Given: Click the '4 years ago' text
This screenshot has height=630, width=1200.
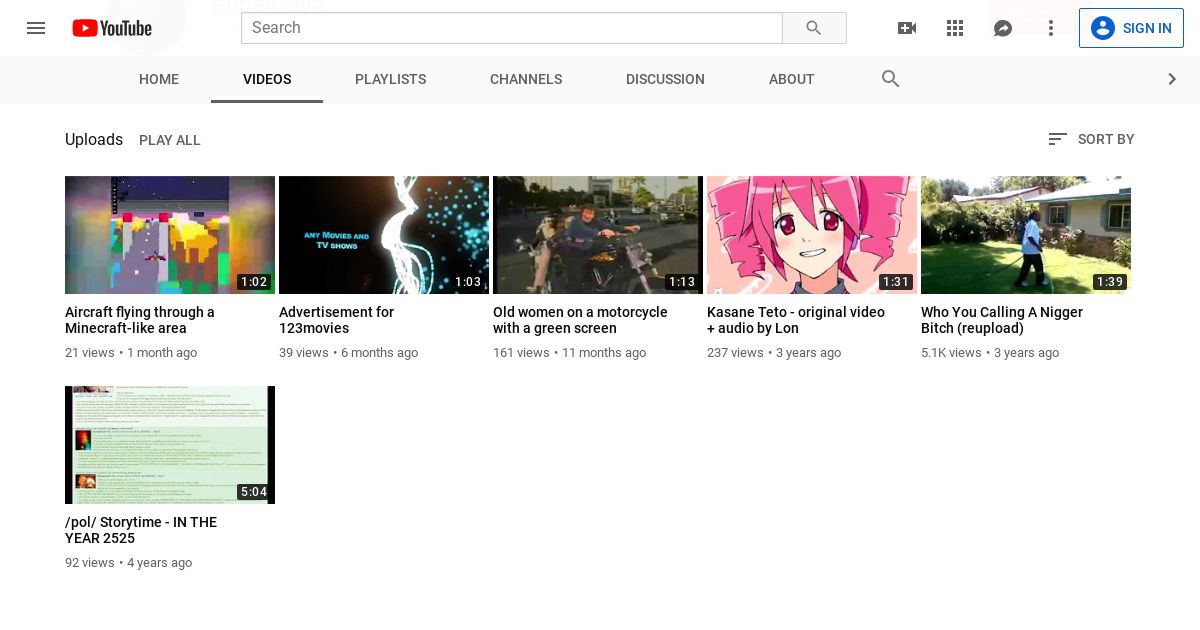Looking at the screenshot, I should [160, 563].
